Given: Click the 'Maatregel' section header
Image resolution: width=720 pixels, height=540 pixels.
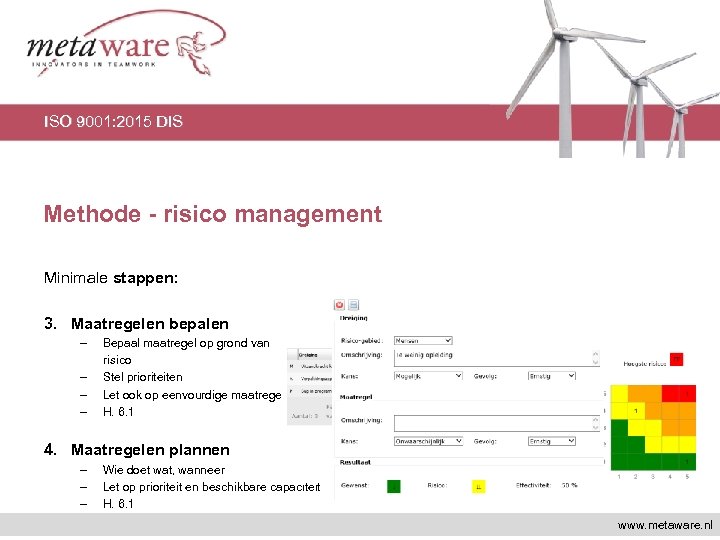Looking at the screenshot, I should pos(356,397).
